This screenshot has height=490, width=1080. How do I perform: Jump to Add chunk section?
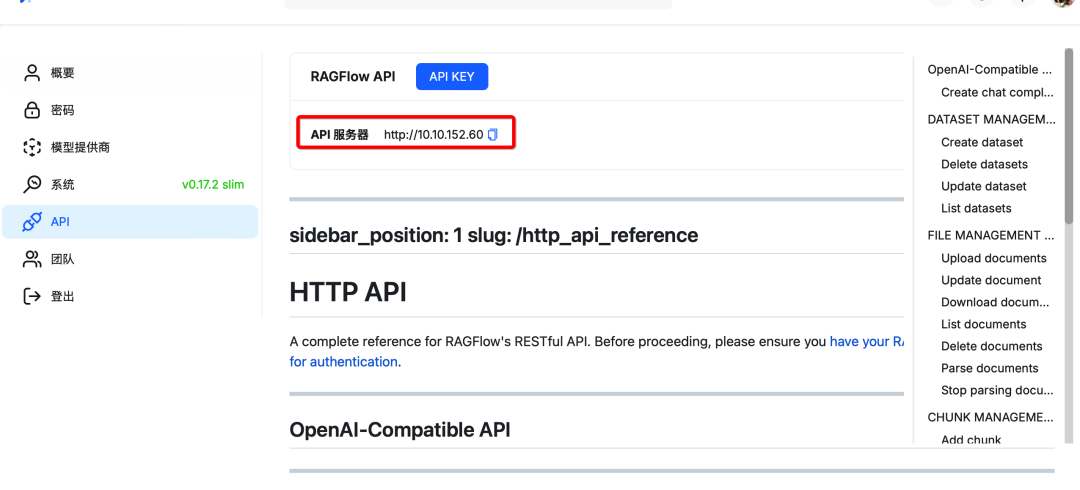(971, 440)
